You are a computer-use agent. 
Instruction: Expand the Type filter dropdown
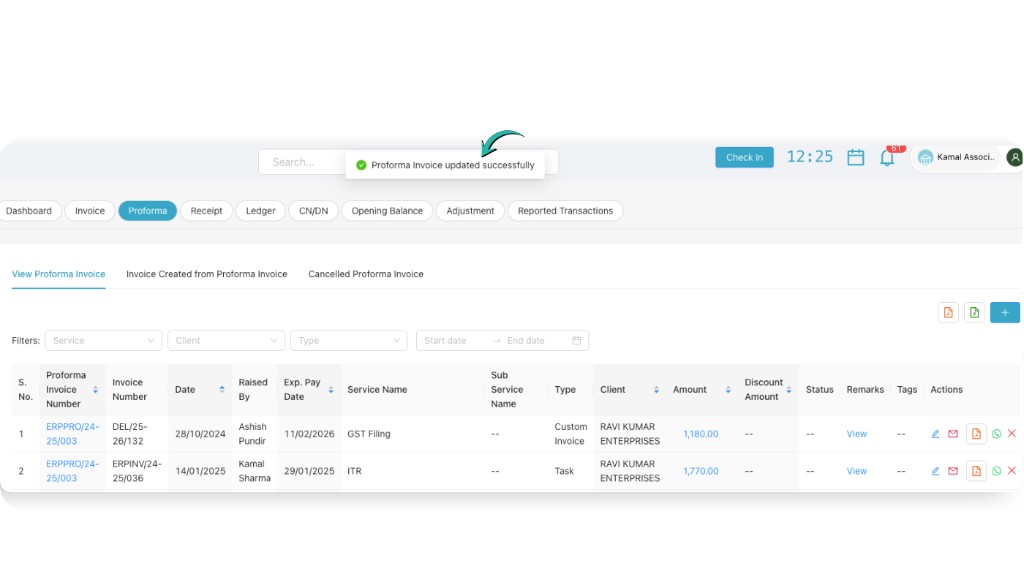348,341
